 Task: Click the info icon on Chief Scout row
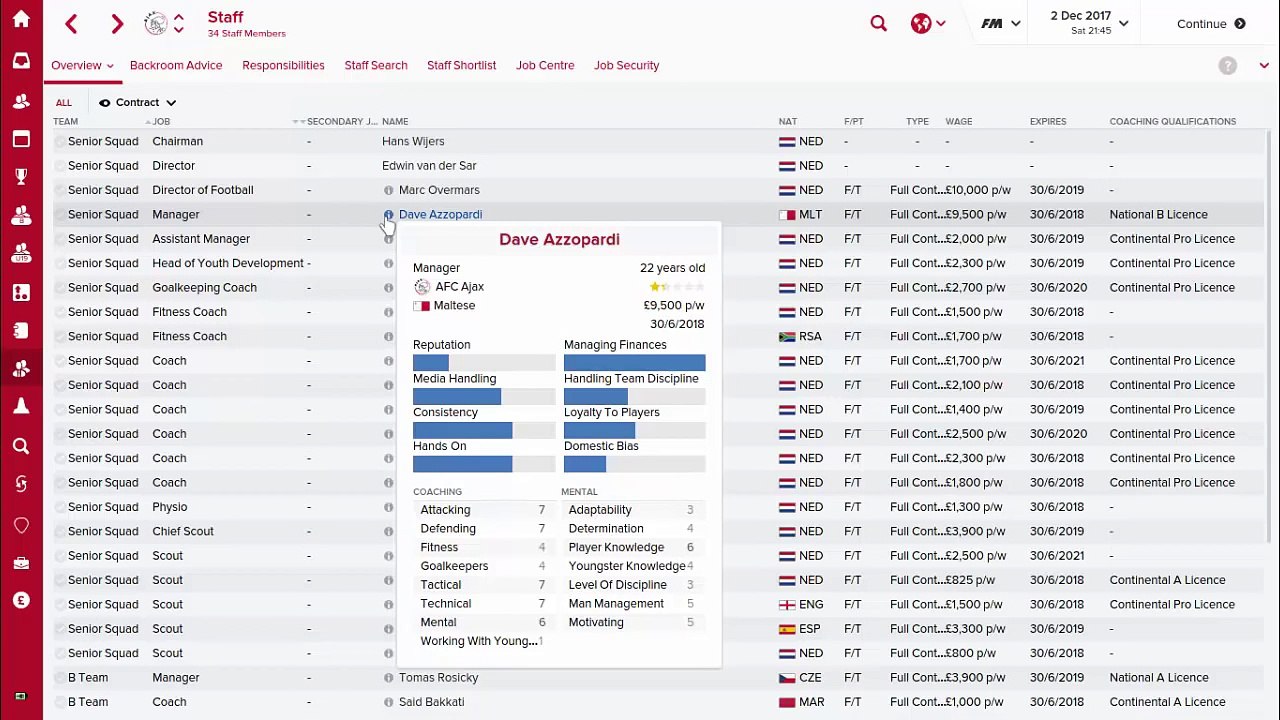click(x=388, y=531)
